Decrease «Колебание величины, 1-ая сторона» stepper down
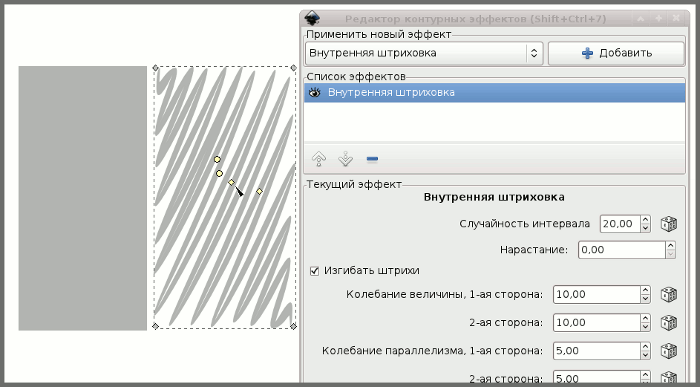The image size is (700, 387). pyautogui.click(x=645, y=299)
